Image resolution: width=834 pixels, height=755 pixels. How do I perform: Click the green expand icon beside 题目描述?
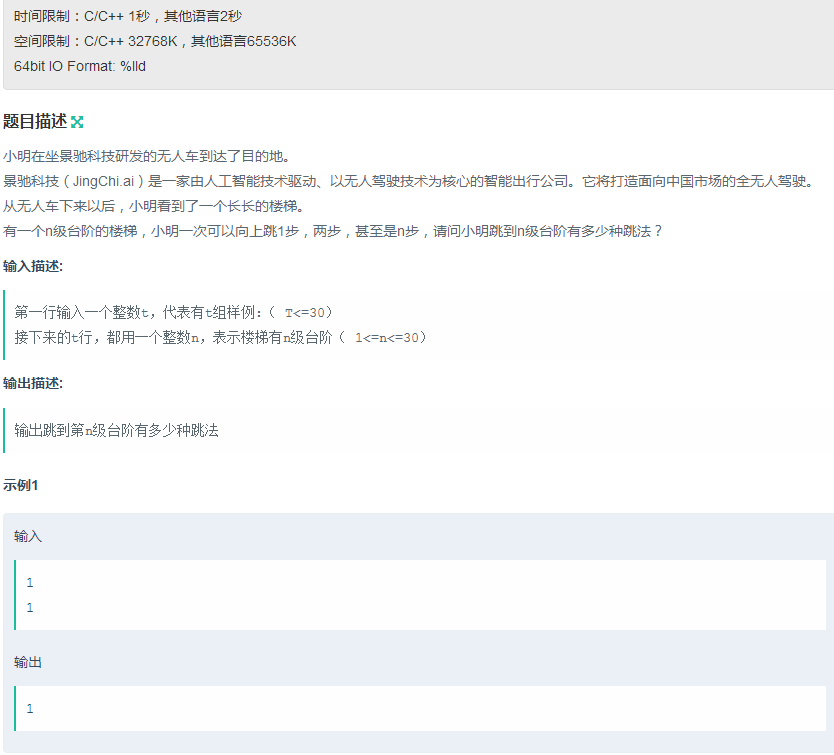77,122
